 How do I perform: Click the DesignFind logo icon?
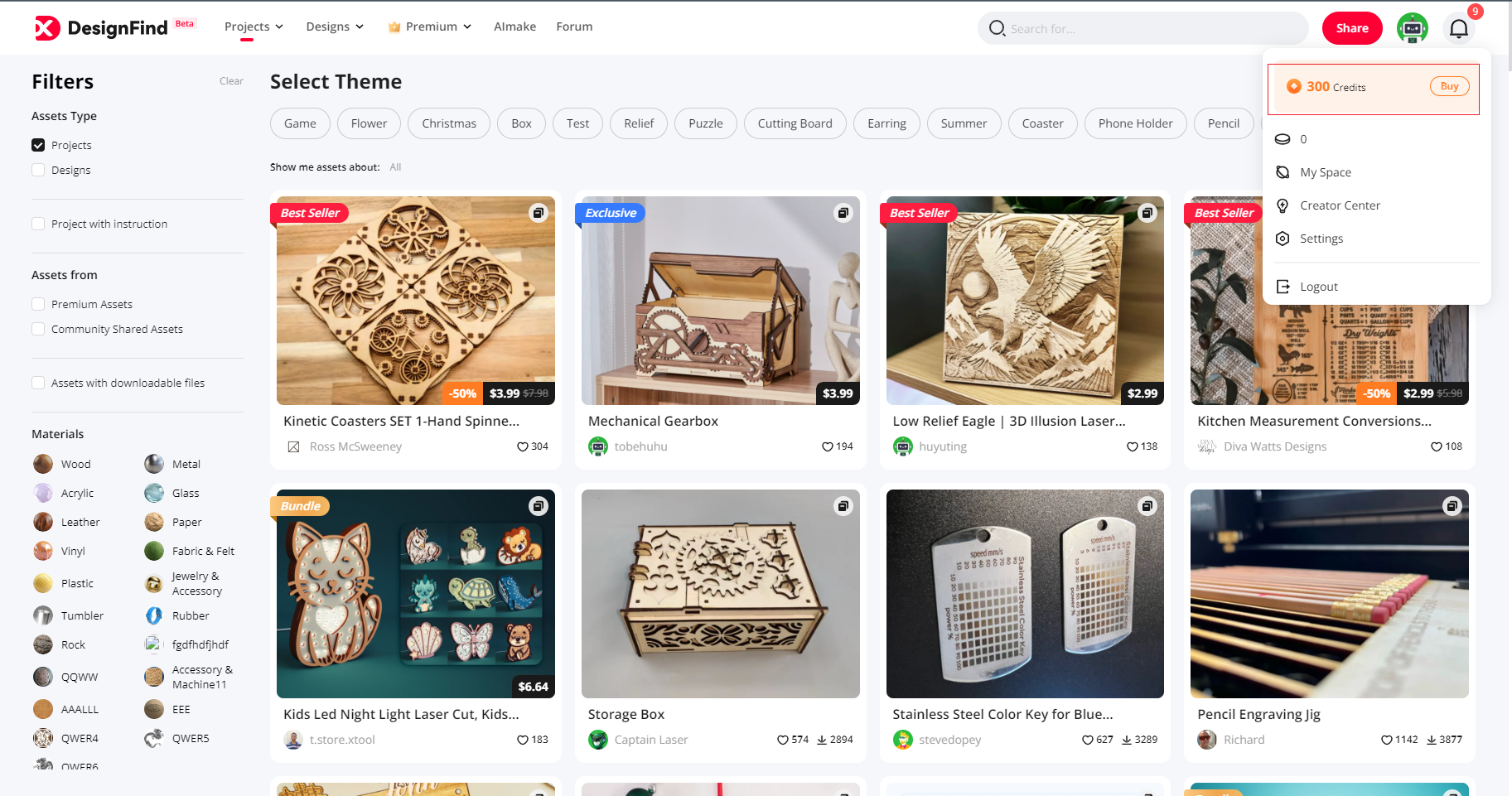(47, 28)
